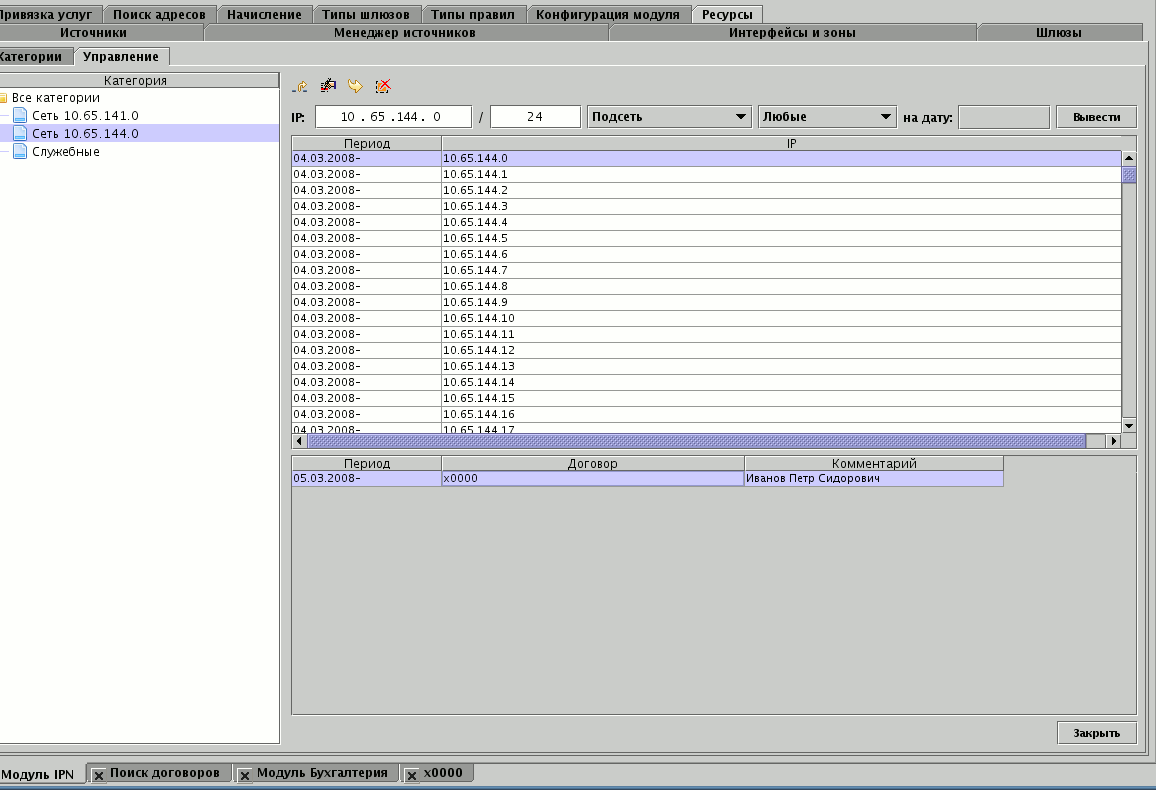Click the yellow arrow icon in toolbar
This screenshot has width=1156, height=790.
coord(355,87)
